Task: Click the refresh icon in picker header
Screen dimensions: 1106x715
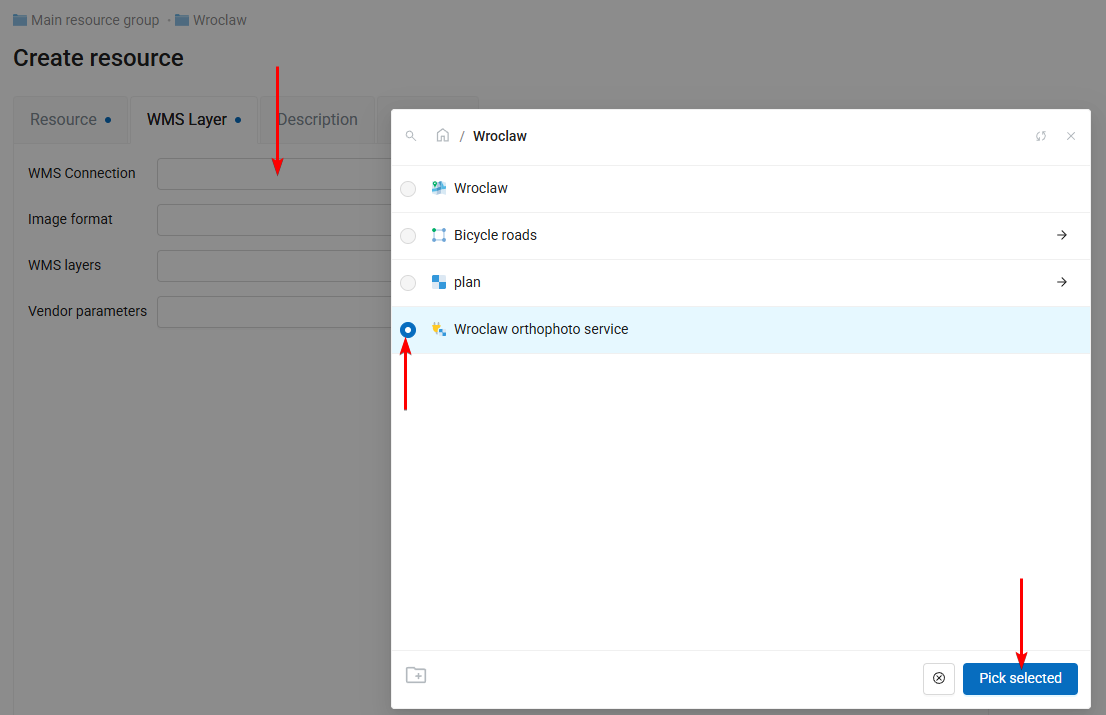Action: click(x=1041, y=136)
